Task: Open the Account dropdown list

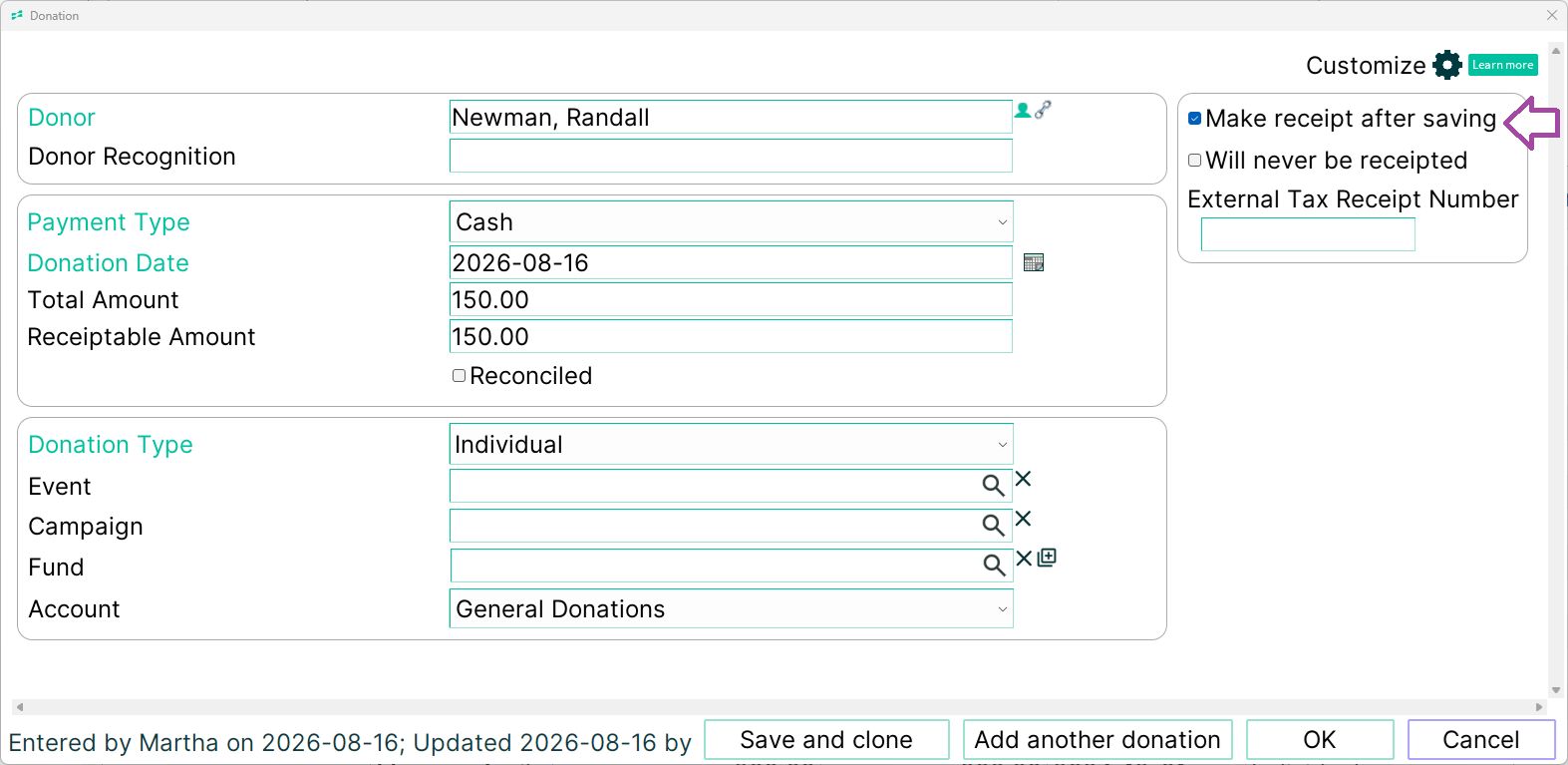Action: [x=731, y=609]
